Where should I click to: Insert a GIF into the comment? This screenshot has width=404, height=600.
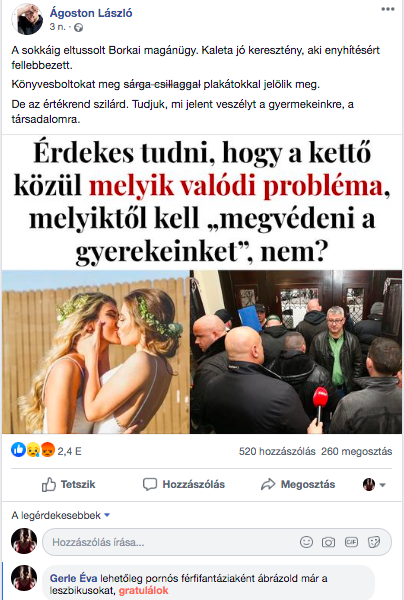point(351,542)
